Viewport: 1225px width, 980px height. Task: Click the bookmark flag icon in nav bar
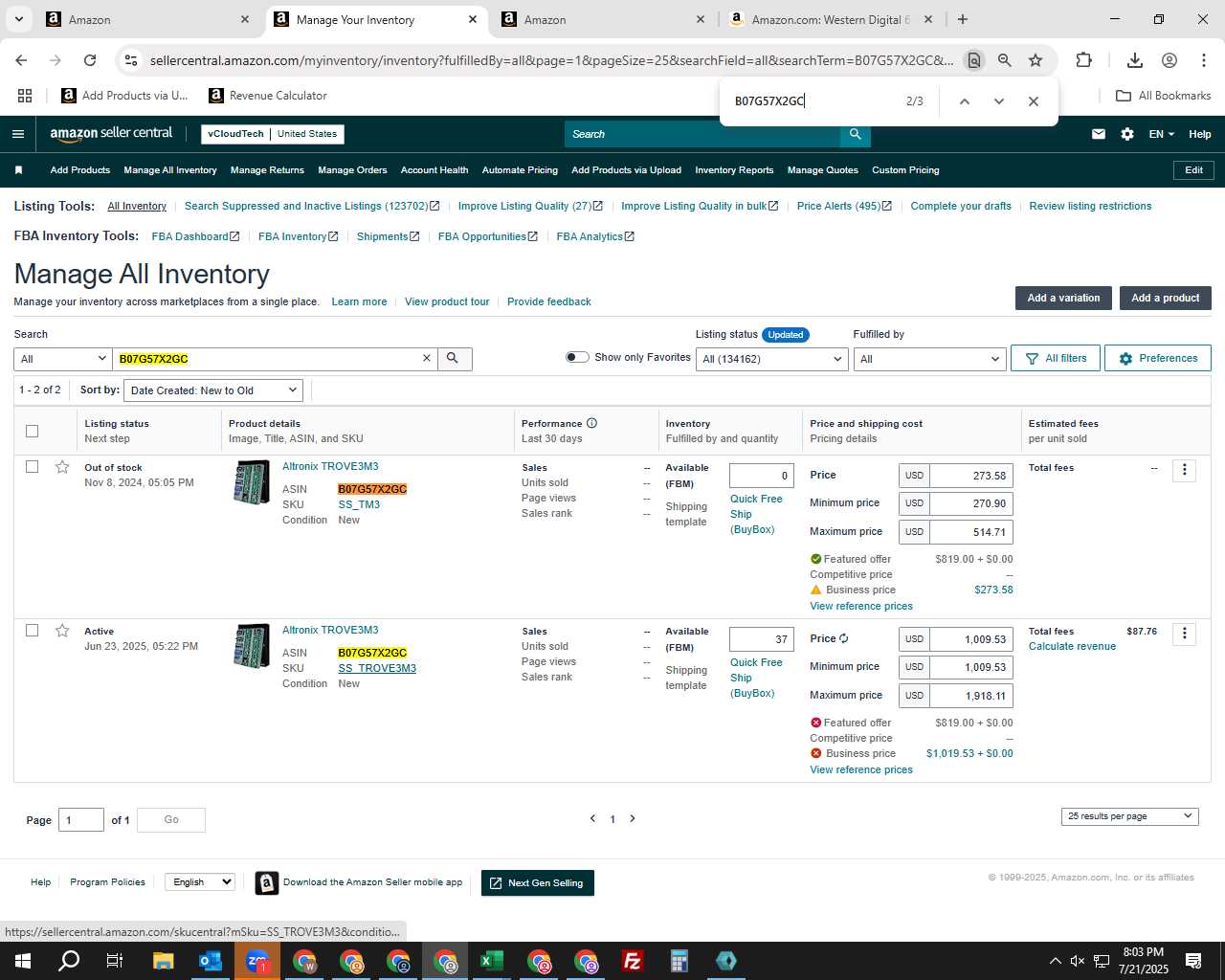[18, 170]
